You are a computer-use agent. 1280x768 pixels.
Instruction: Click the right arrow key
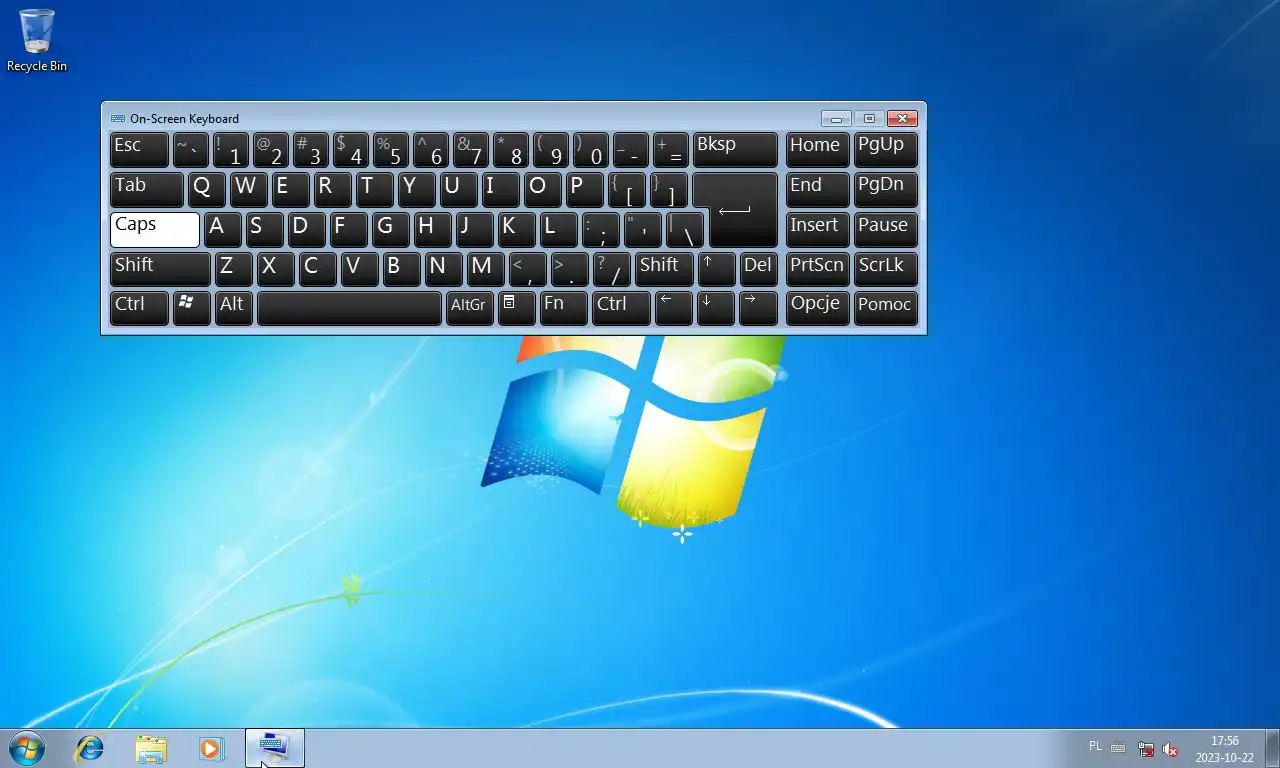[758, 308]
